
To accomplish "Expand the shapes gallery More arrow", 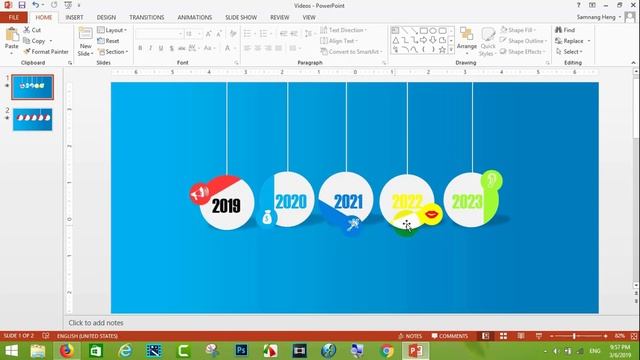I will [451, 50].
